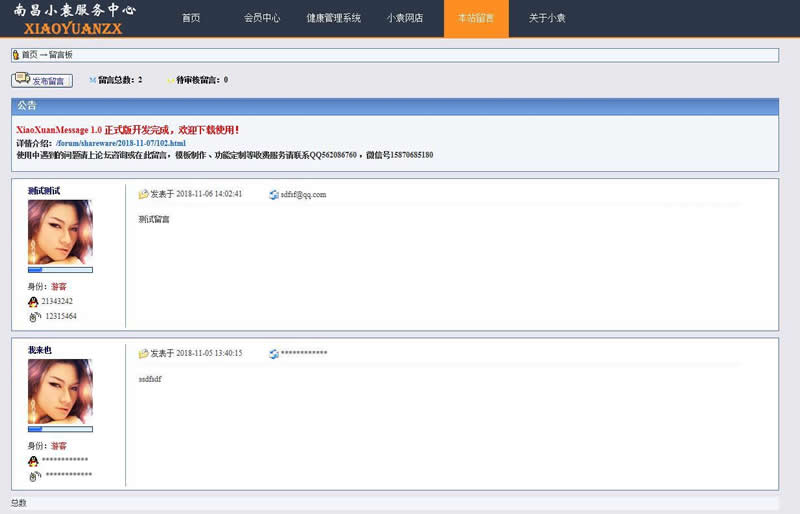Click the phone icon next to 12315464
Viewport: 800px width, 514px height.
(x=33, y=316)
